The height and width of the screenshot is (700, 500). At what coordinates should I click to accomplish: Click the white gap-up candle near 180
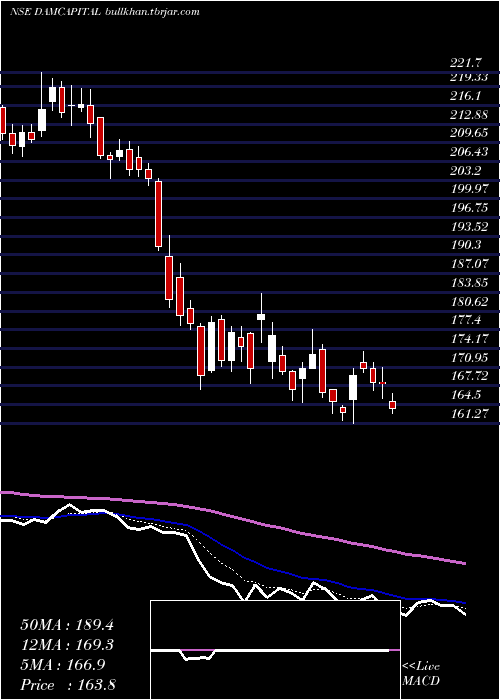261,317
